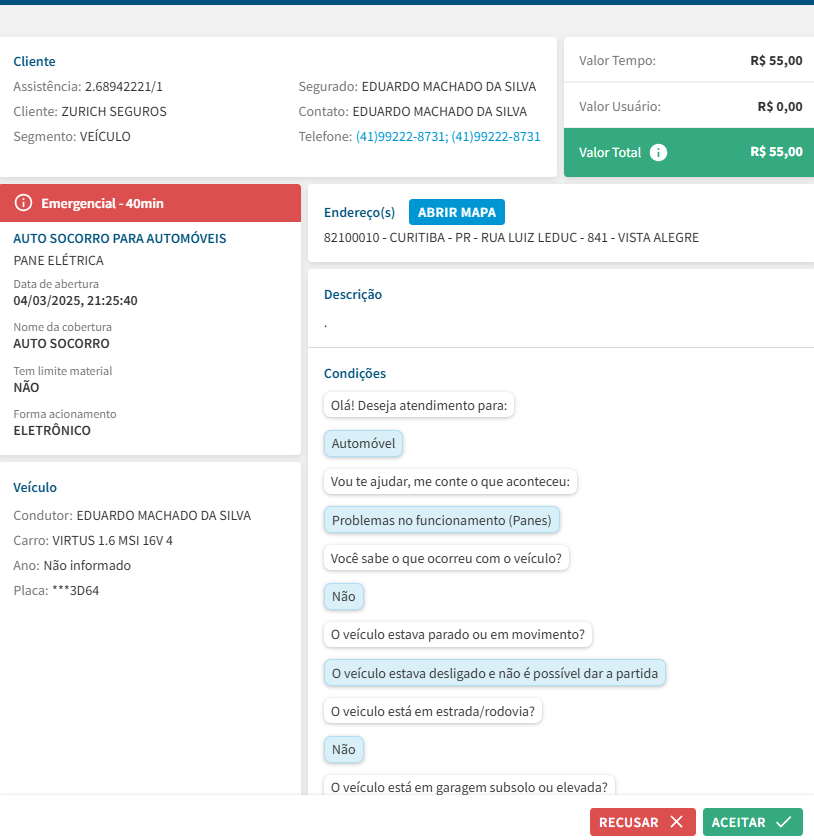Select the "Automóvel" answer bubble
The width and height of the screenshot is (814, 840).
coord(363,444)
